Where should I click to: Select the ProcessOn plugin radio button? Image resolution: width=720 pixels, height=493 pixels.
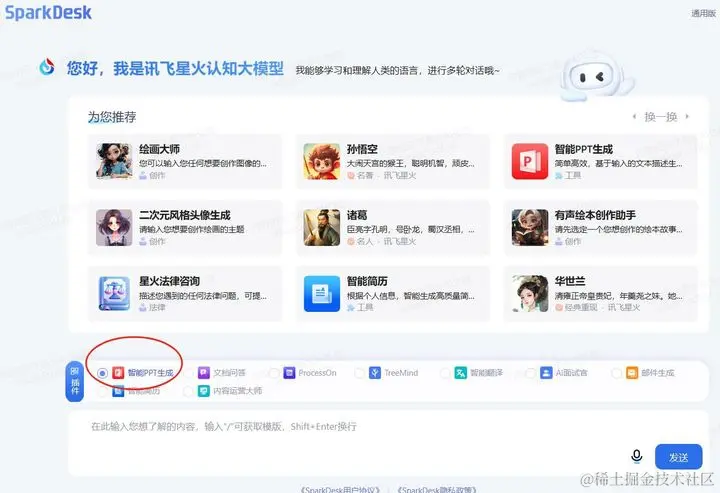(274, 373)
